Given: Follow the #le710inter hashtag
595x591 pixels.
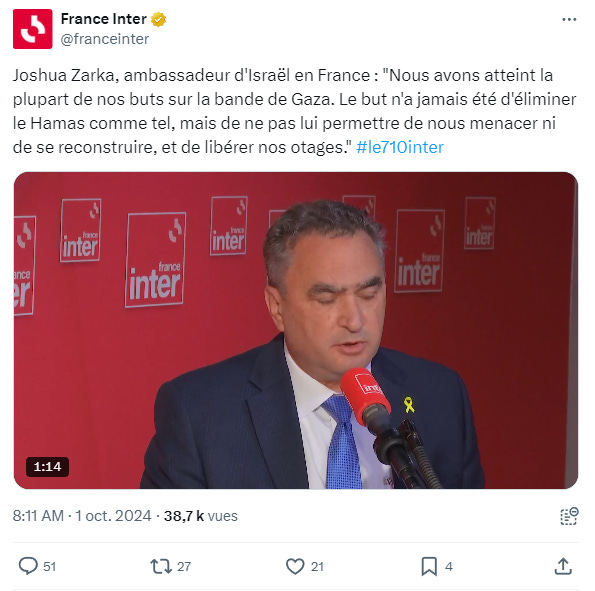Looking at the screenshot, I should pos(400,147).
